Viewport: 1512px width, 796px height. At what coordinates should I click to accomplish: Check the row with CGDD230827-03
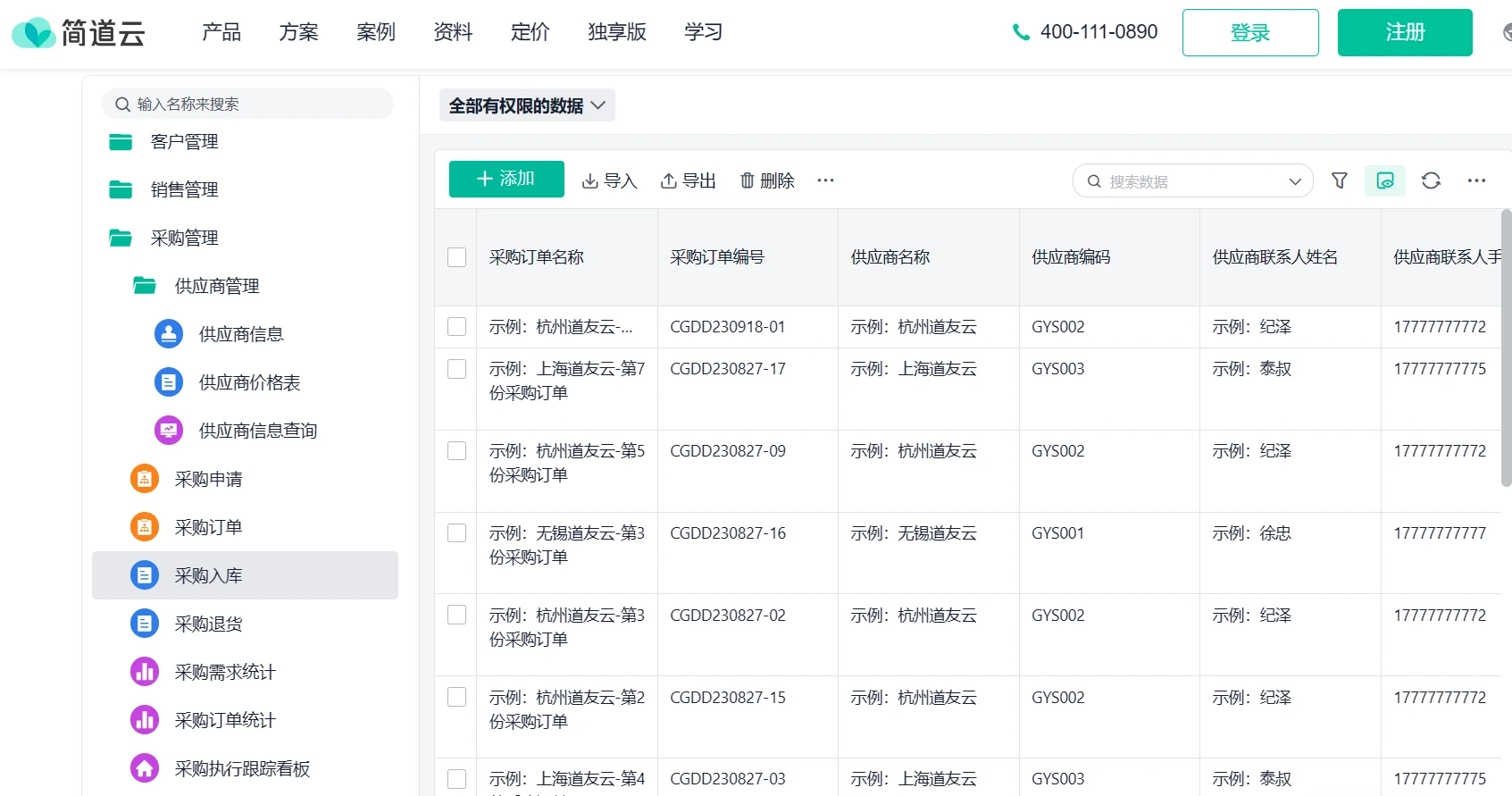point(456,779)
